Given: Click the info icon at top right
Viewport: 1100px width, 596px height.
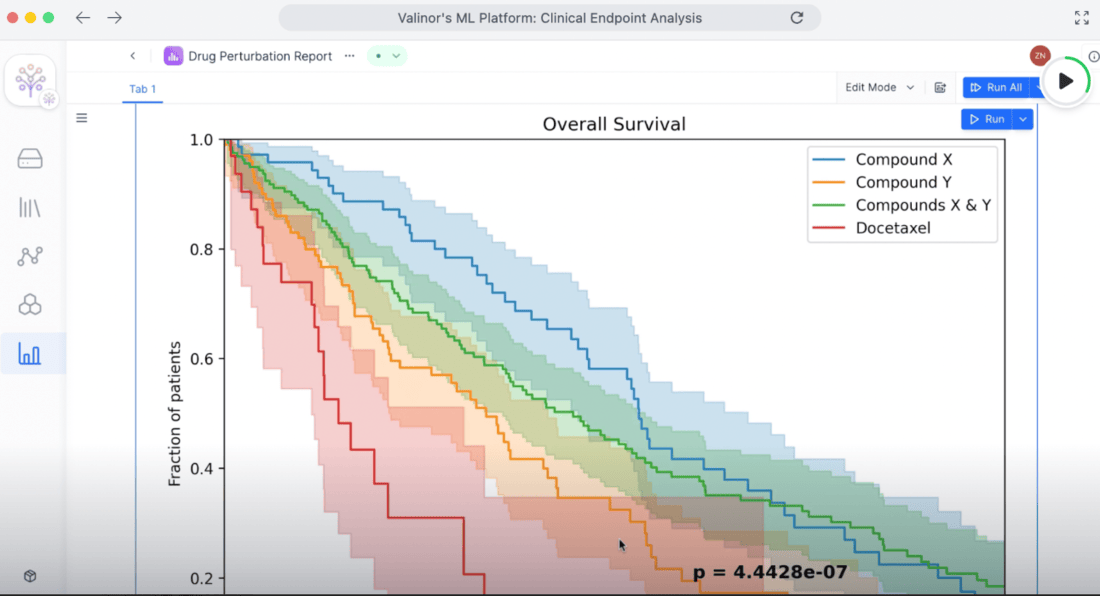Looking at the screenshot, I should click(x=1094, y=57).
